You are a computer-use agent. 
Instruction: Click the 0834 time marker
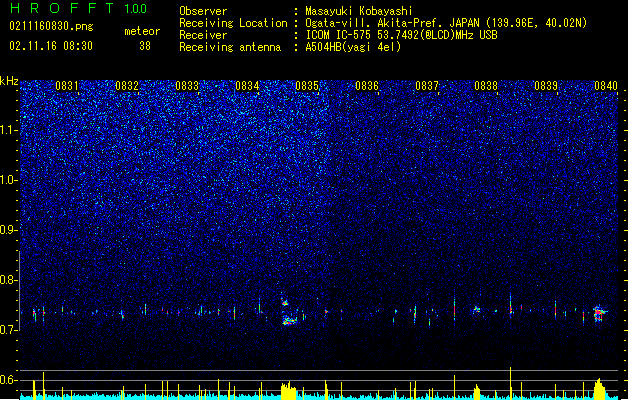(247, 86)
